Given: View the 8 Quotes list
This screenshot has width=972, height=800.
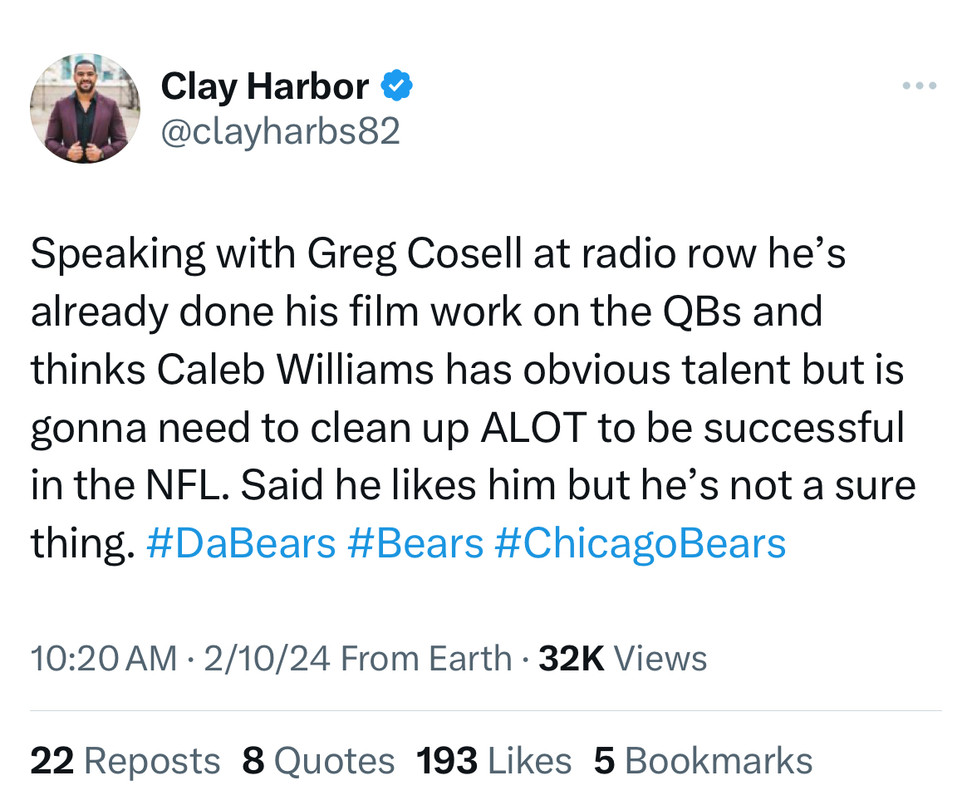Looking at the screenshot, I should 318,761.
